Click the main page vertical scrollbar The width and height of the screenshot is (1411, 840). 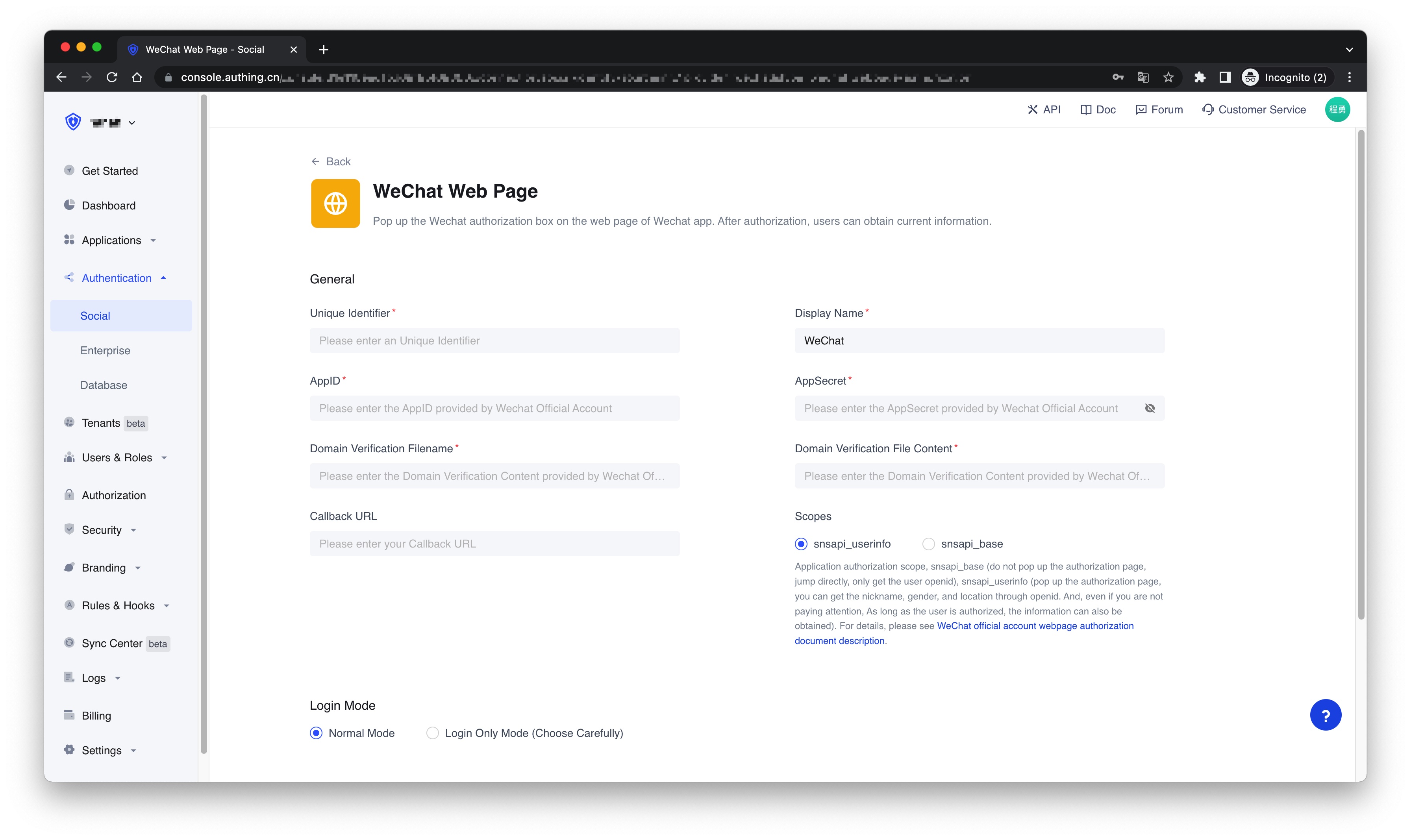[1361, 374]
